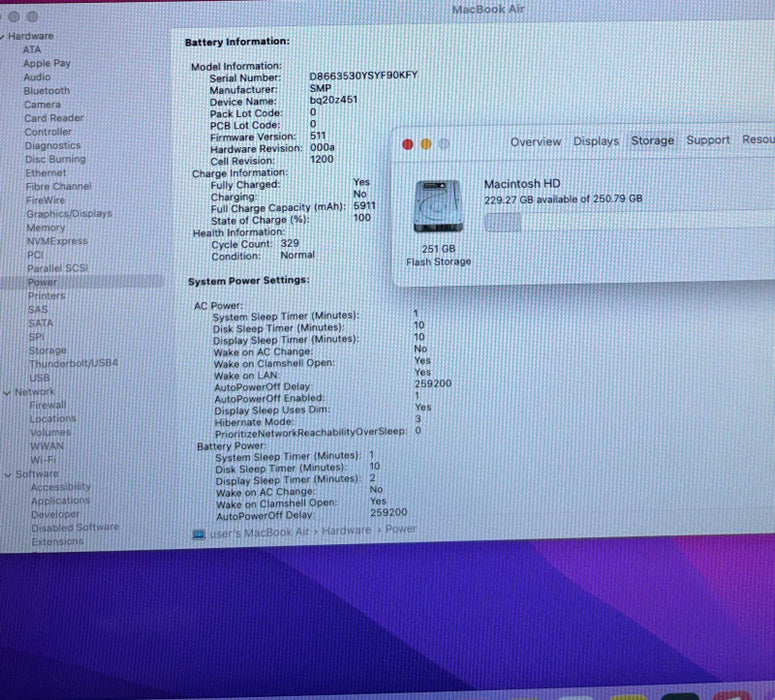Select Controller in the sidebar

(48, 132)
